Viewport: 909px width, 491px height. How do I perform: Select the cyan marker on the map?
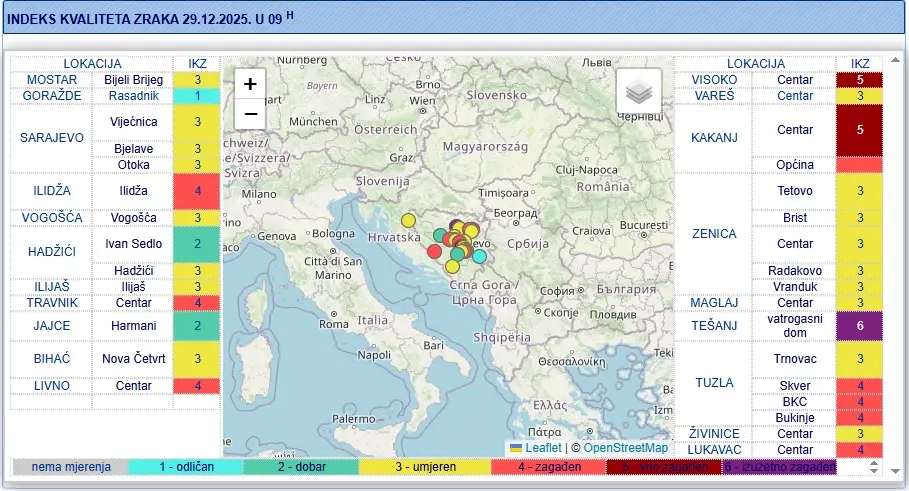[479, 256]
